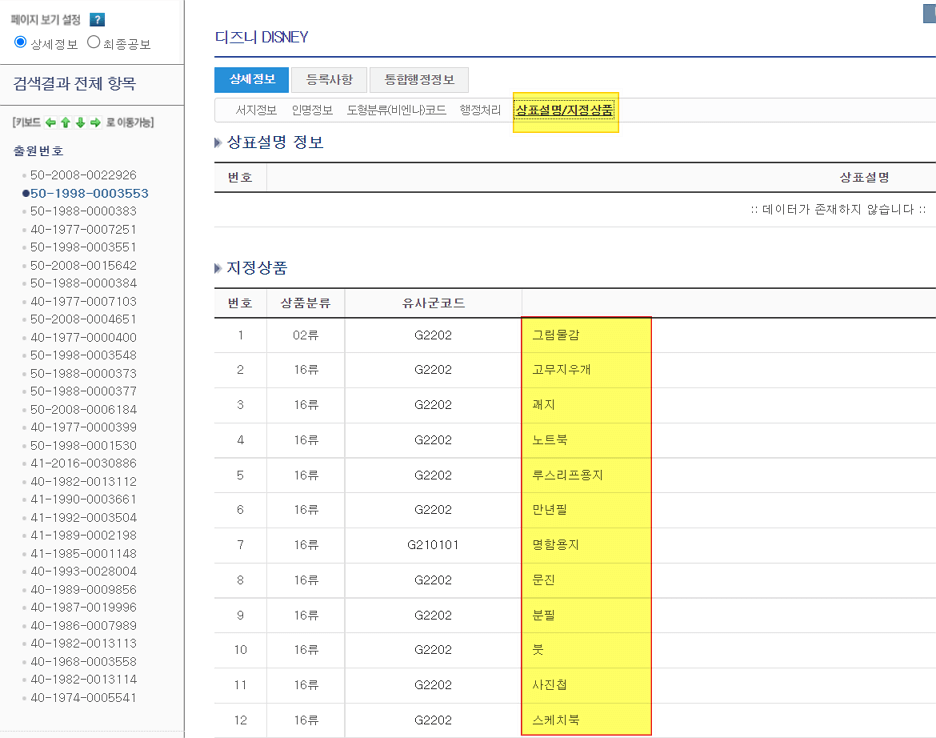Open application number 41-1985-0001148
936x738 pixels.
point(83,554)
